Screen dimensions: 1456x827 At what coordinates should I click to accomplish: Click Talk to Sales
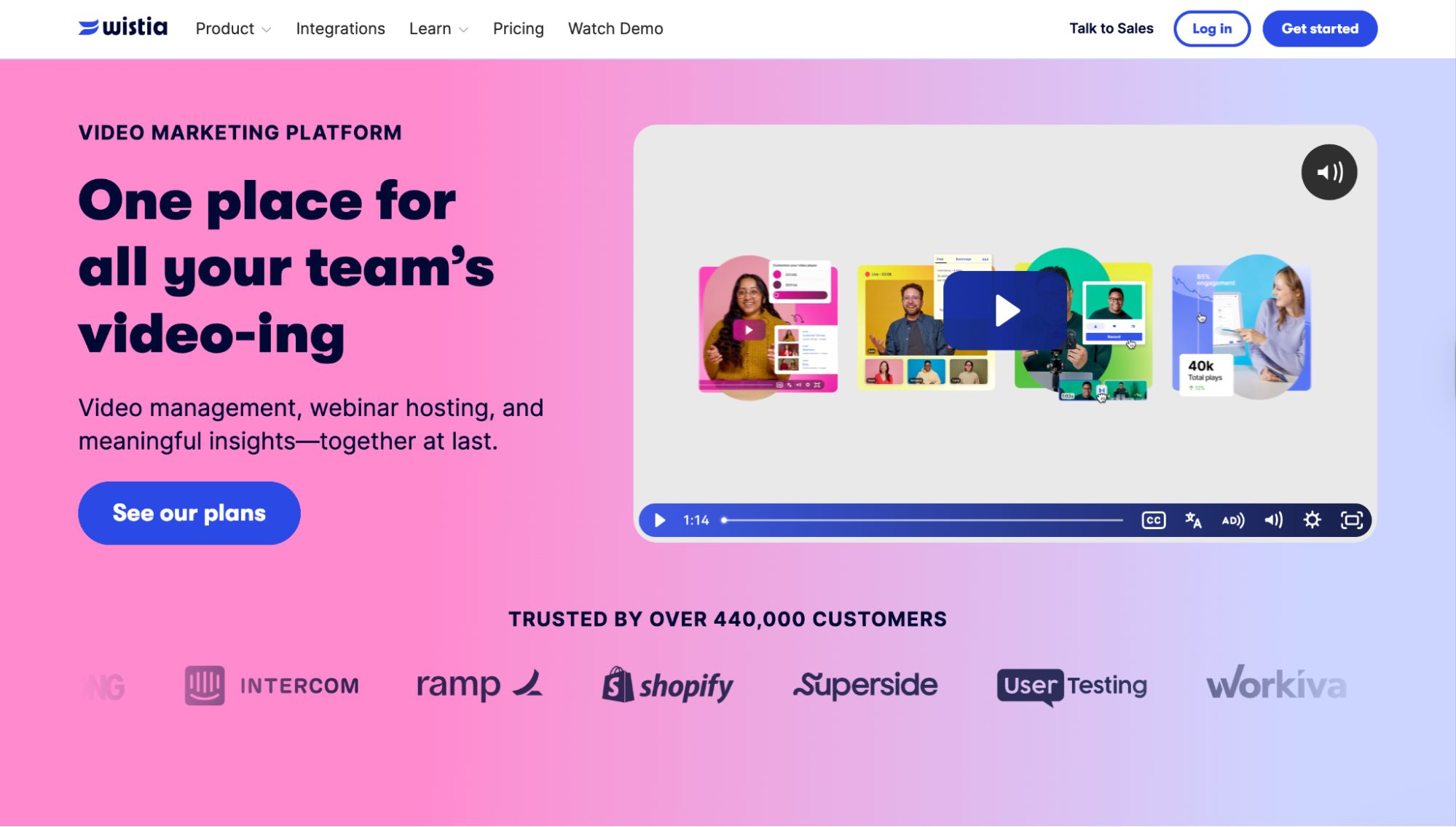pos(1111,28)
